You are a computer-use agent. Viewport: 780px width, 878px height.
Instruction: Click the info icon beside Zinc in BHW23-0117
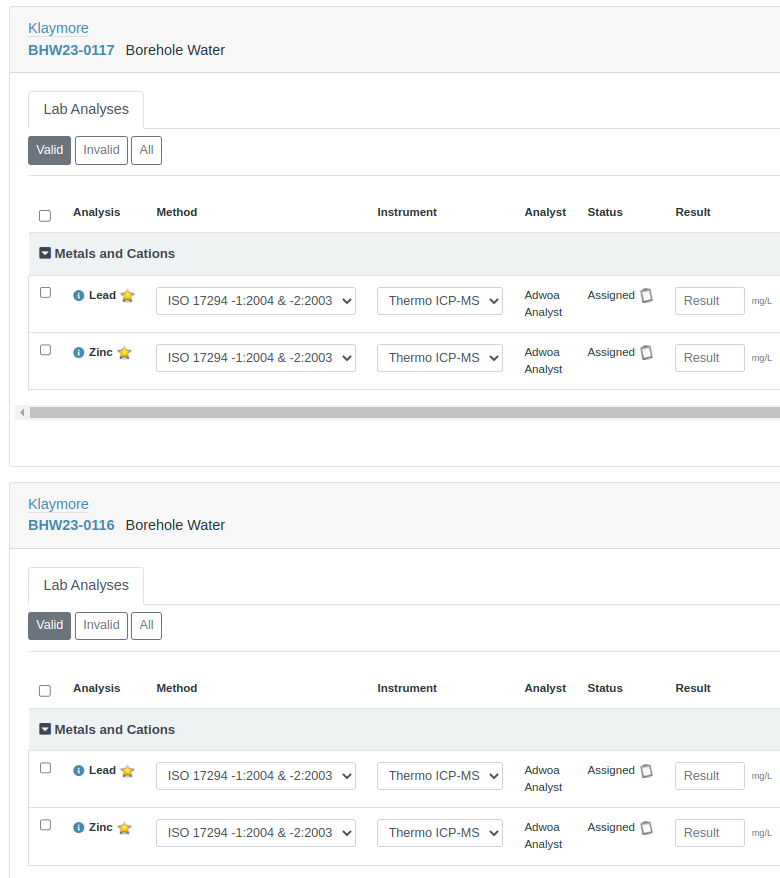pos(79,353)
